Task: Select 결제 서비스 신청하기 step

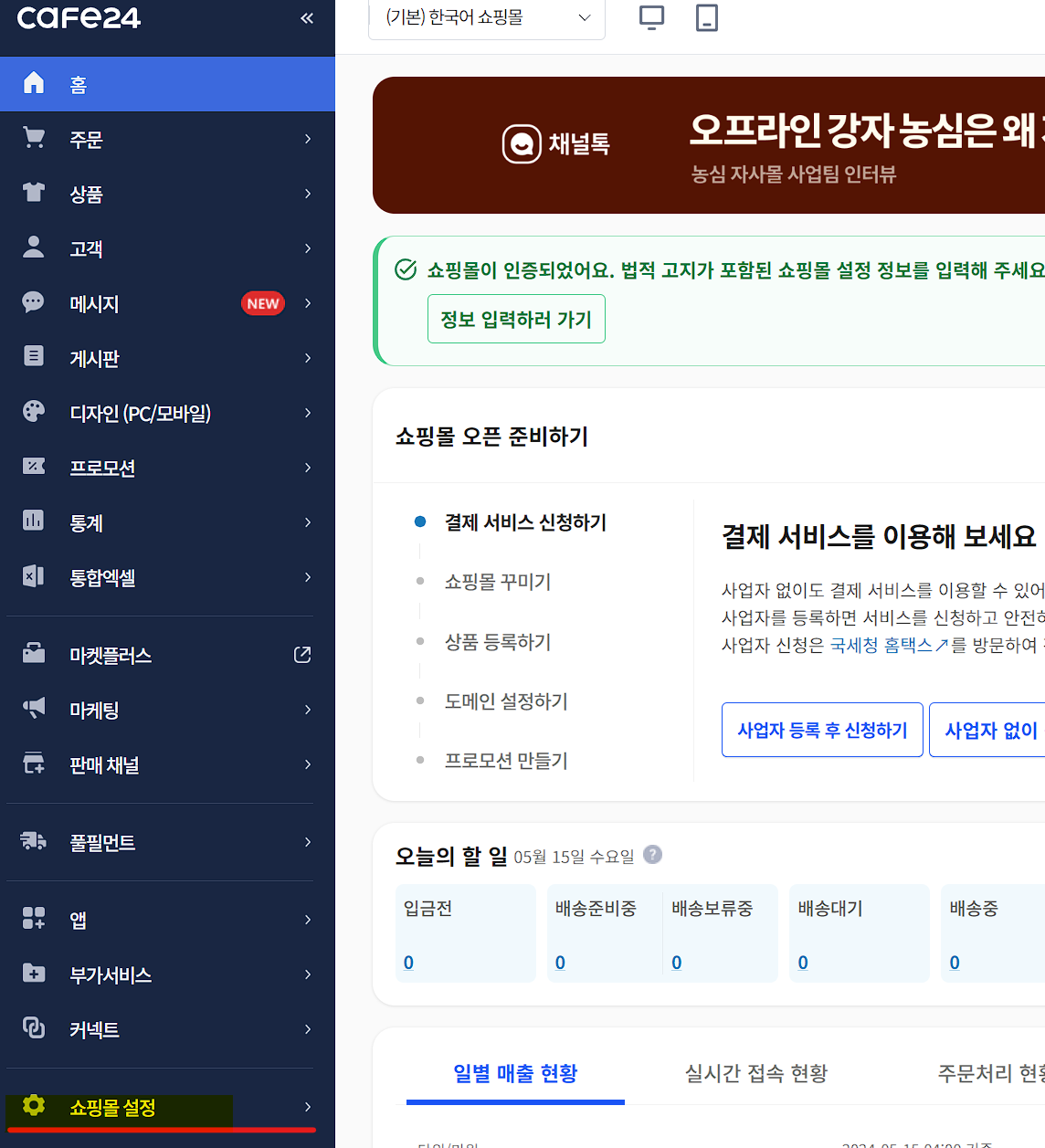Action: pyautogui.click(x=525, y=522)
